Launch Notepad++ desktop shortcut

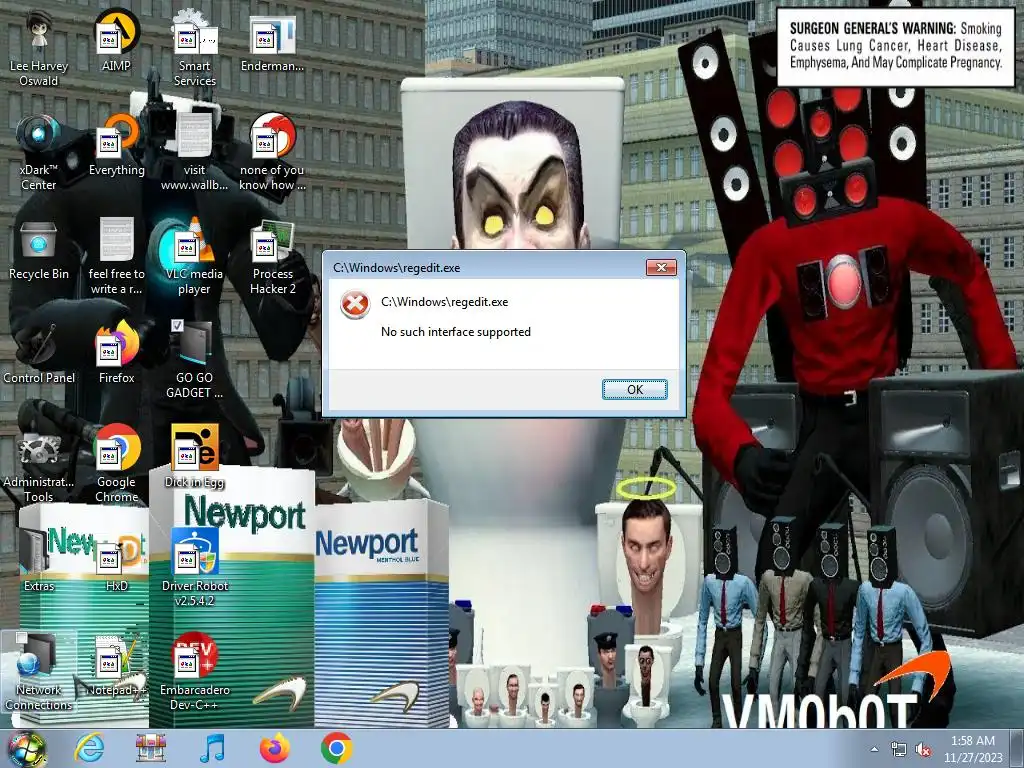(116, 665)
